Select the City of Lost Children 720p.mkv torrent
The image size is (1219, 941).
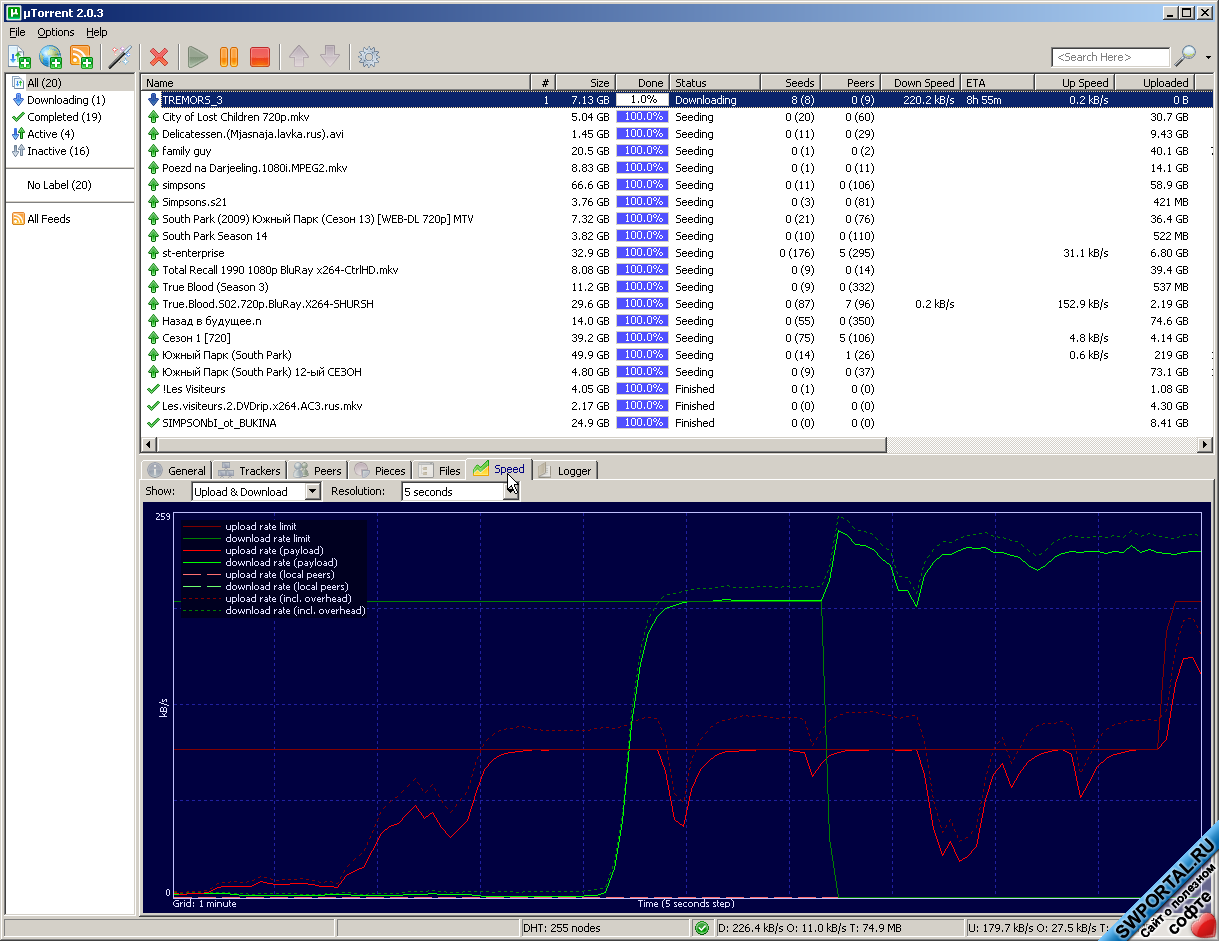click(676, 117)
